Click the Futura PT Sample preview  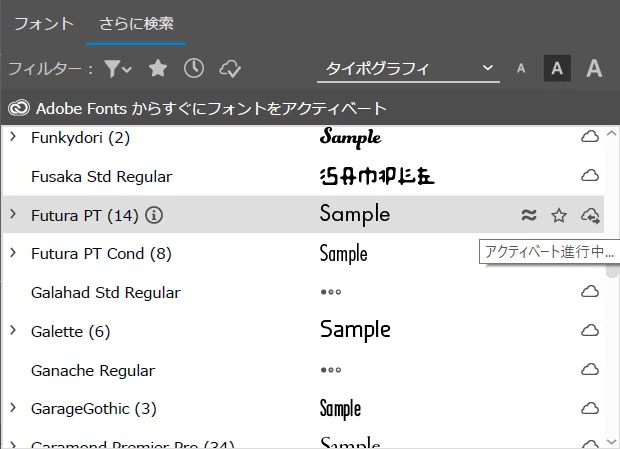355,215
